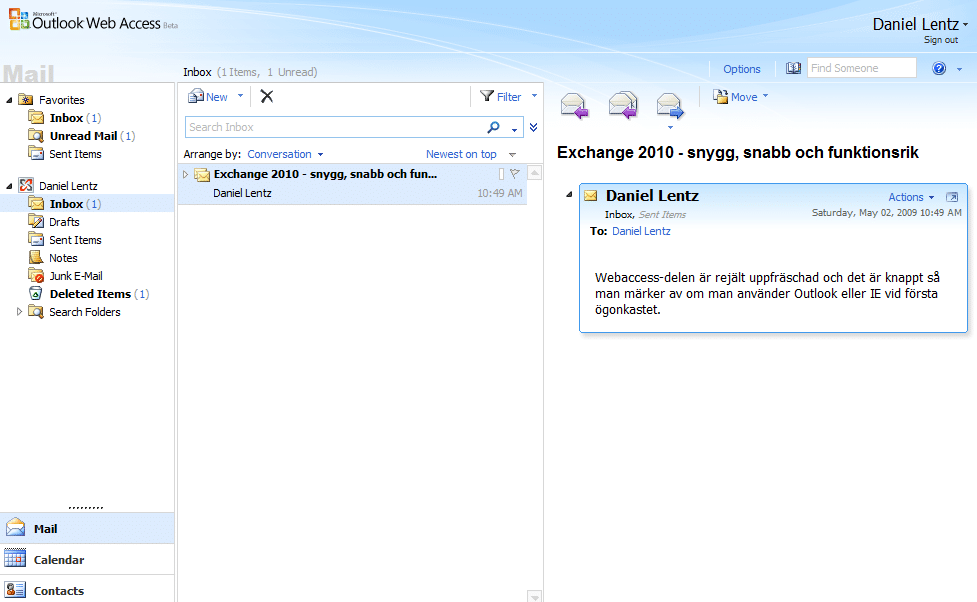Delete the selected message with X icon
977x602 pixels.
[267, 97]
